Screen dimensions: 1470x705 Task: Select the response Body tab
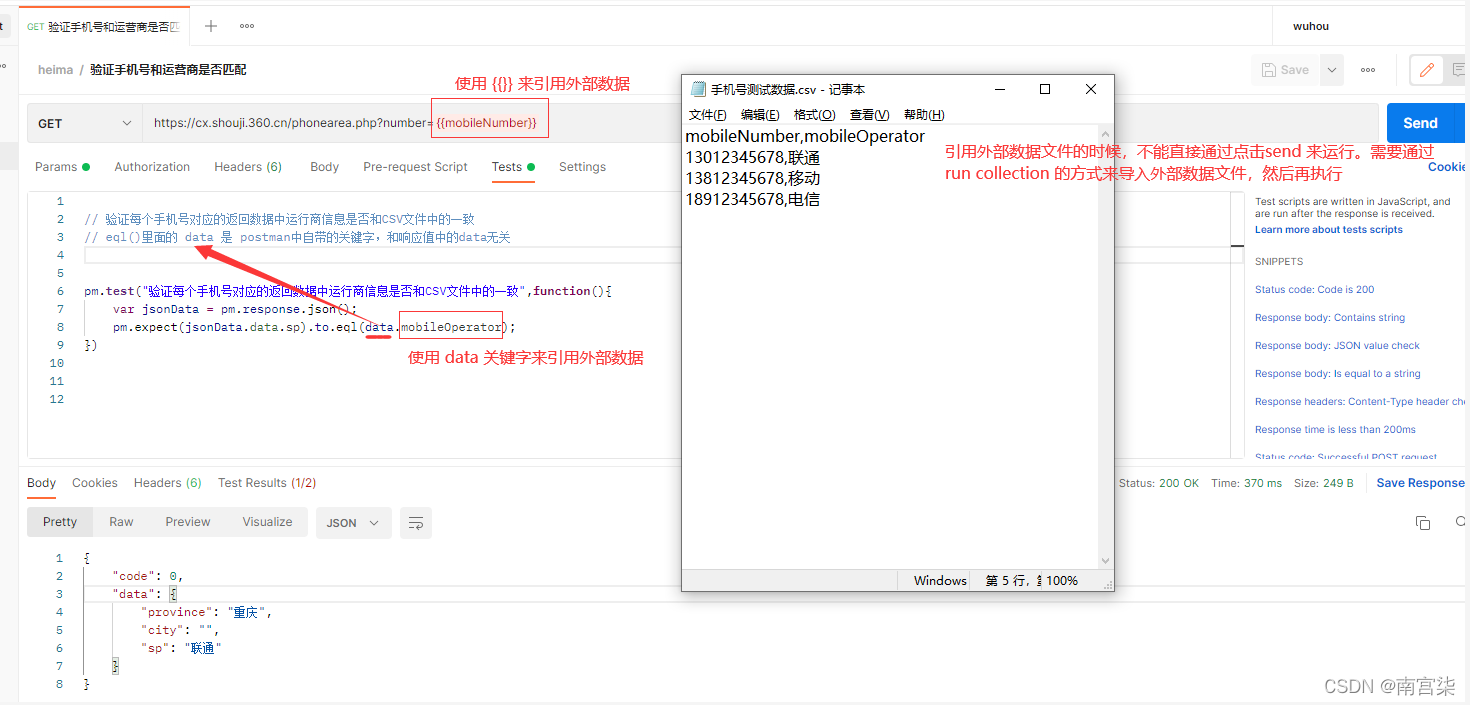tap(41, 483)
